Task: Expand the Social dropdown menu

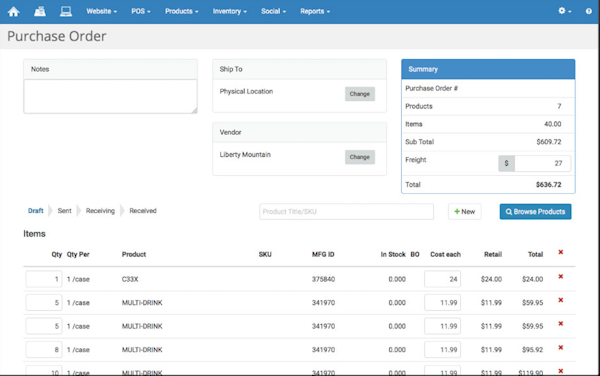Action: coord(273,11)
